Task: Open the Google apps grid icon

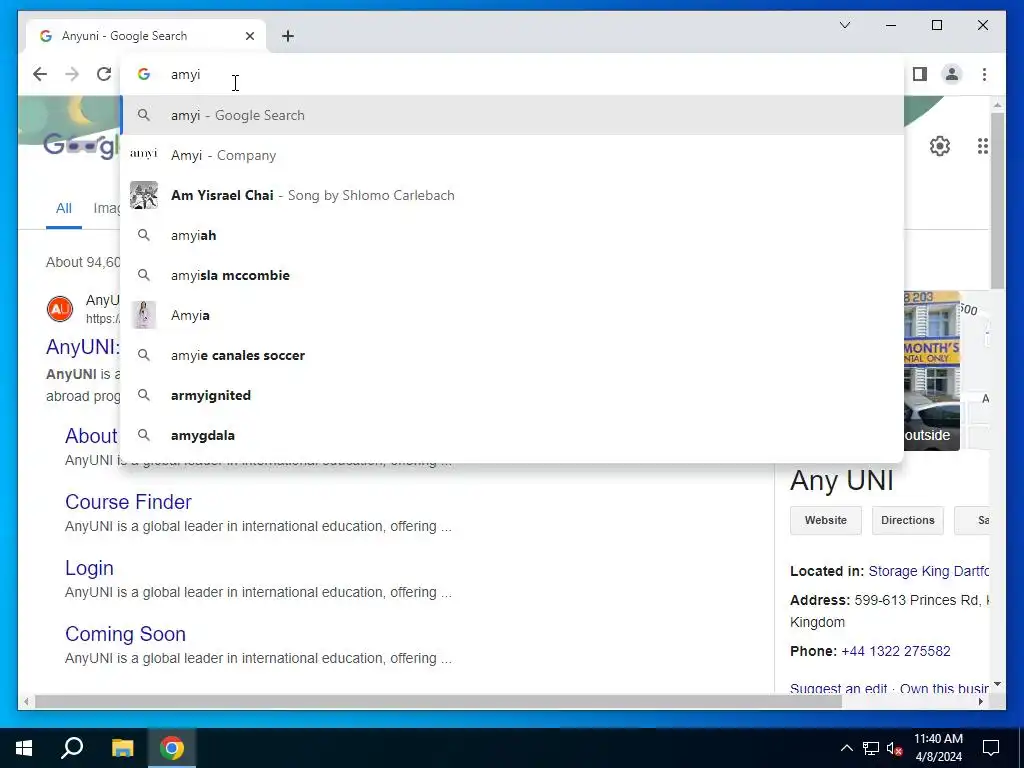Action: pos(982,146)
